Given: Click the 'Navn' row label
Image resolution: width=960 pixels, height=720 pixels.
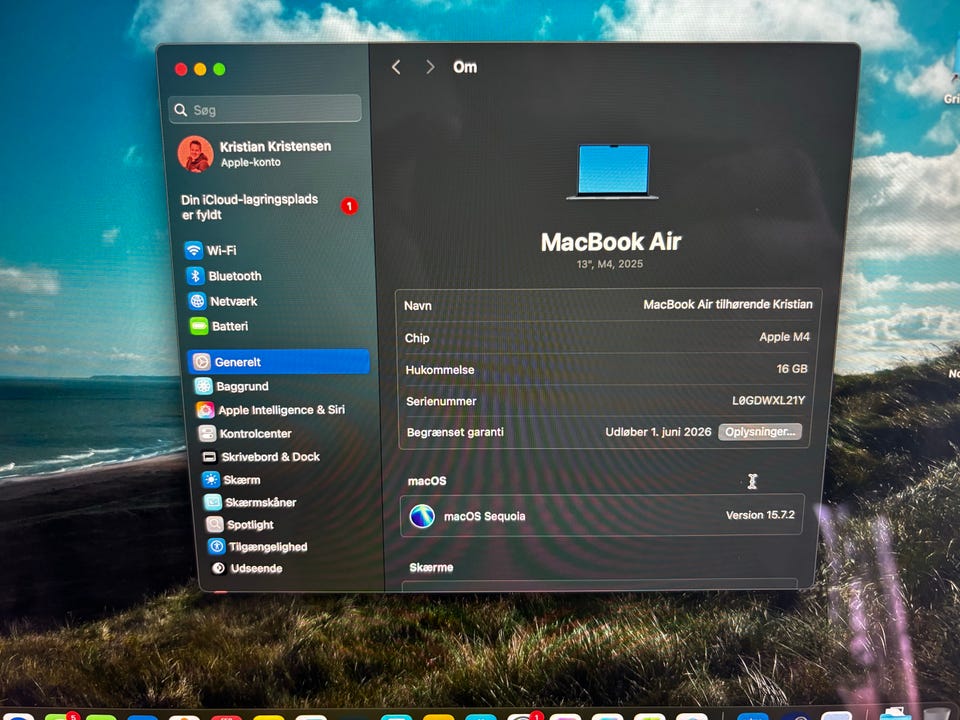Looking at the screenshot, I should coord(418,306).
